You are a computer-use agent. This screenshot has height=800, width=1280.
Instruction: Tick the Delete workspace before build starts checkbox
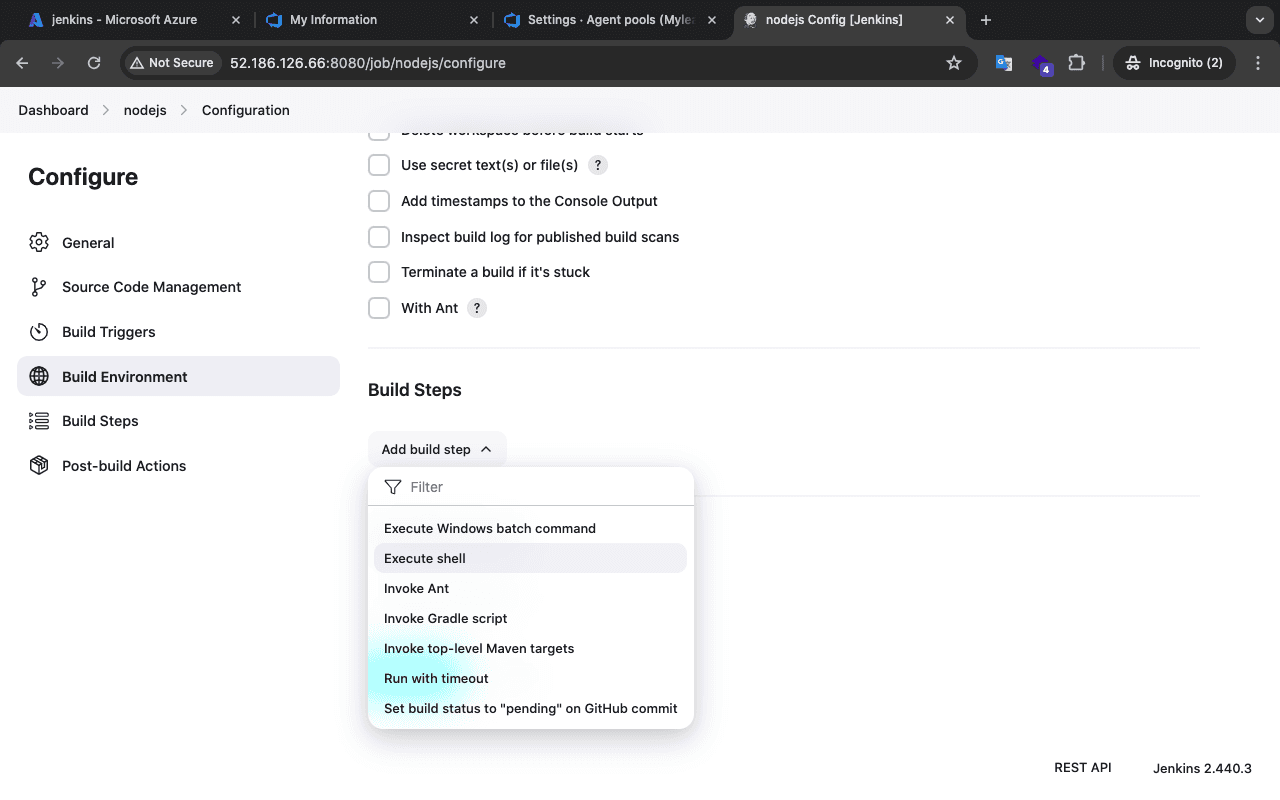(x=379, y=134)
